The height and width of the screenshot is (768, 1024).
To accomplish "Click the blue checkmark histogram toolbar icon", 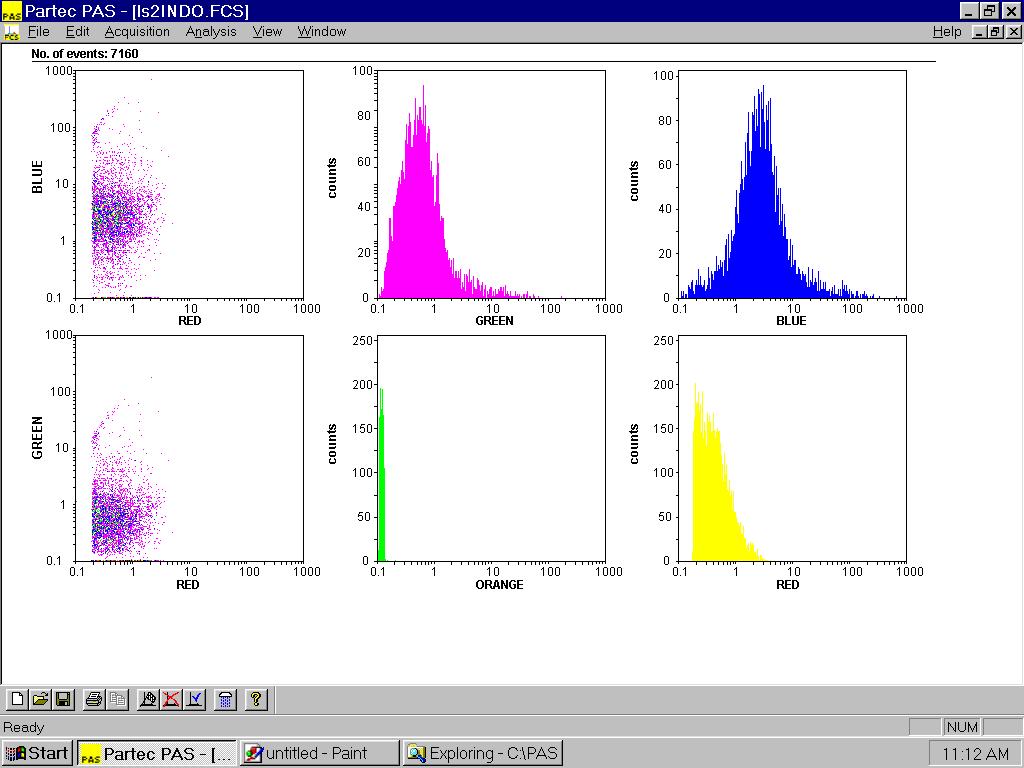I will (x=195, y=700).
